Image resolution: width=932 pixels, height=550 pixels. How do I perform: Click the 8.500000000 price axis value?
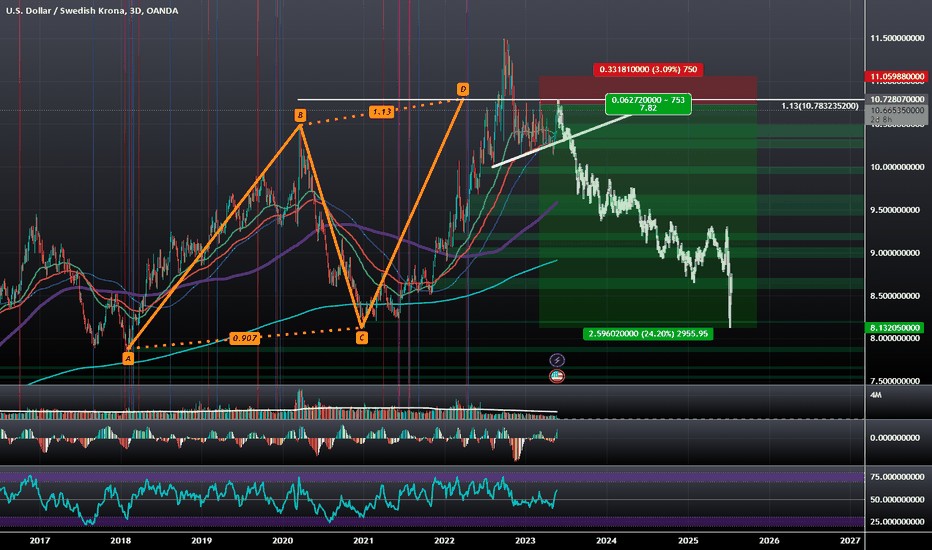pyautogui.click(x=895, y=296)
